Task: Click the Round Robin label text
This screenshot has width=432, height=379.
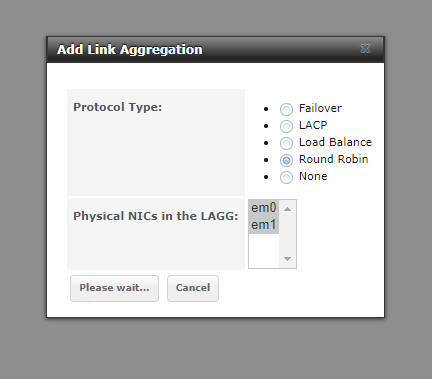Action: [334, 159]
